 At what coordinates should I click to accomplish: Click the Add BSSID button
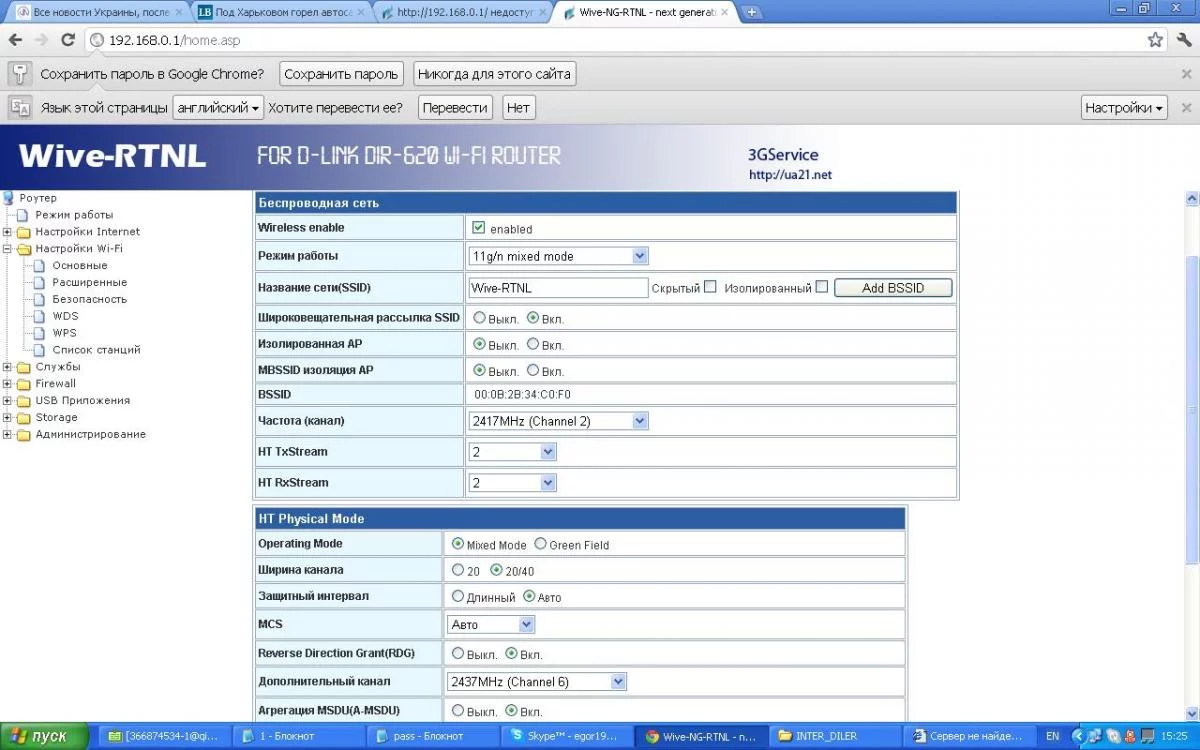click(x=893, y=288)
